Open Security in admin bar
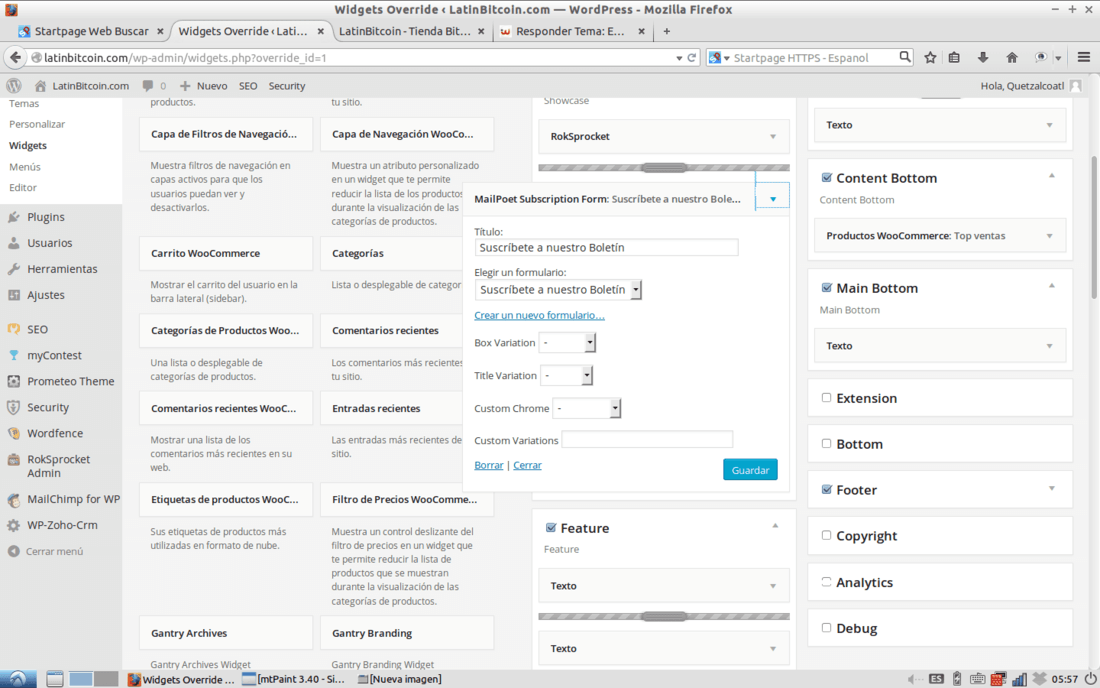 pos(287,86)
